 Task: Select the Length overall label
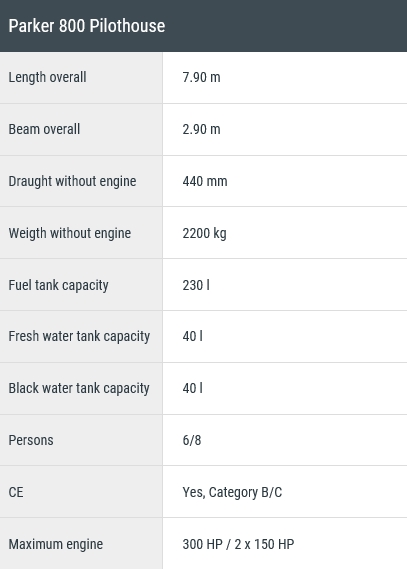point(48,77)
